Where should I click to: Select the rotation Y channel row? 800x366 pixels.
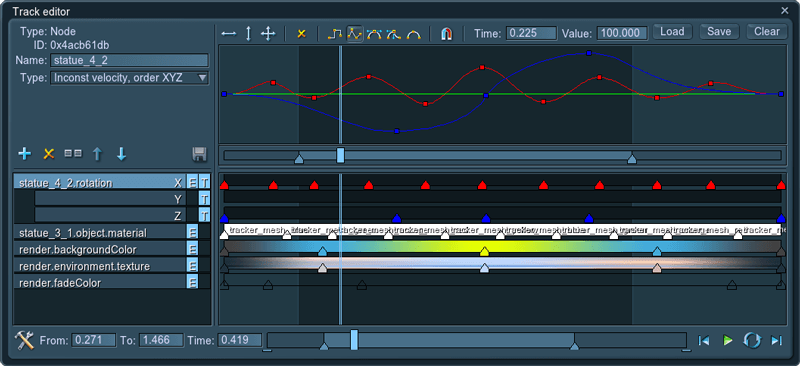click(110, 199)
